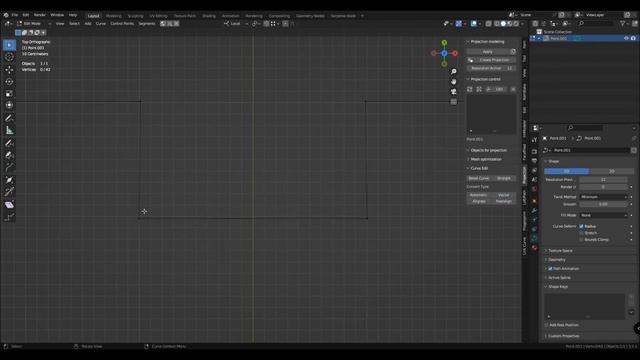Select the Cursor tool
This screenshot has width=640, height=360.
tap(9, 57)
